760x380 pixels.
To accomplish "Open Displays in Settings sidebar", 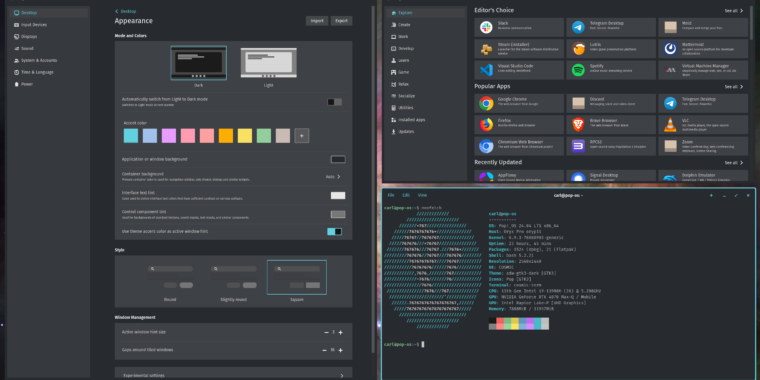I will point(49,36).
